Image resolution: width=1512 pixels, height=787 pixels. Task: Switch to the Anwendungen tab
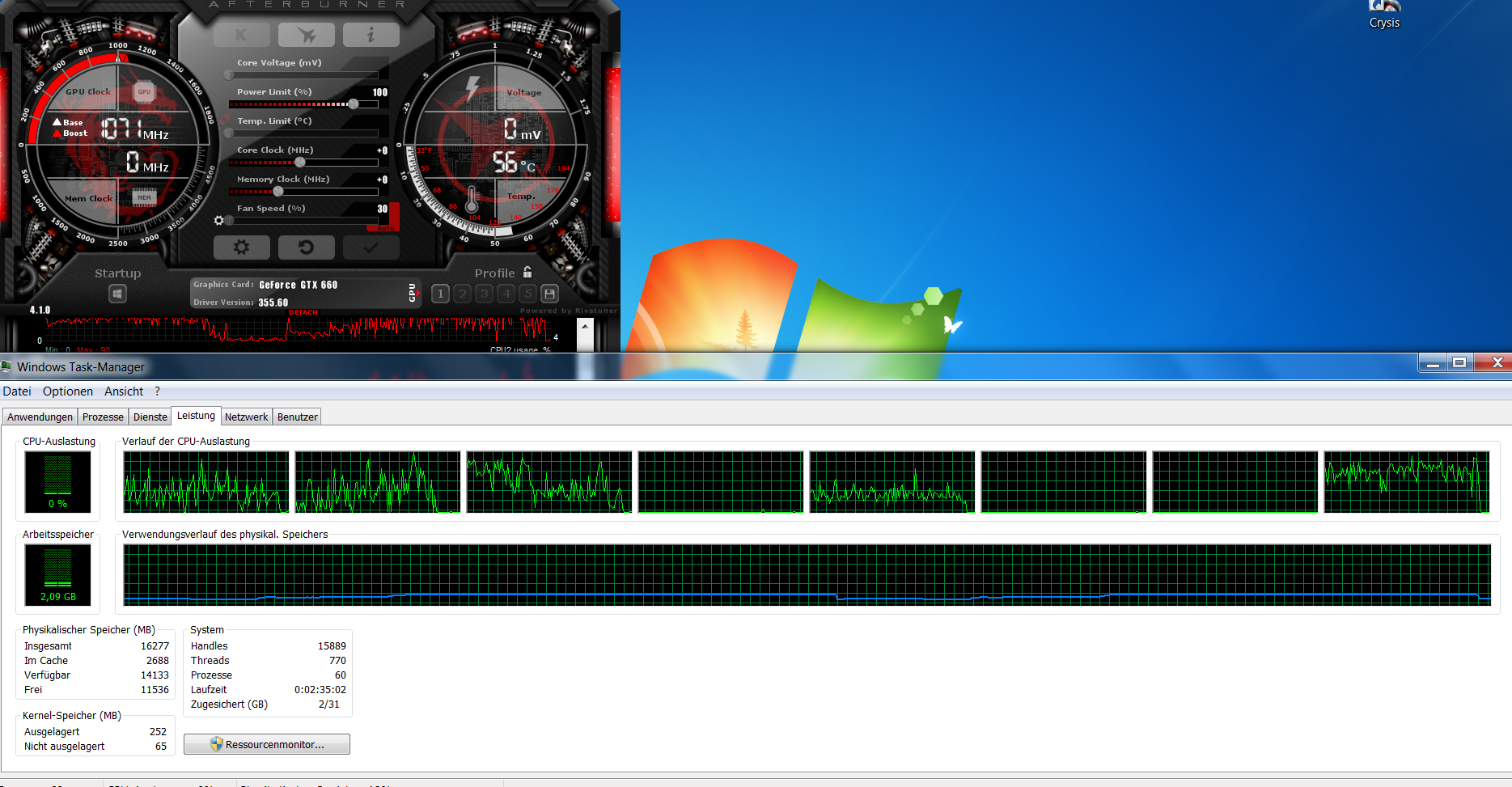40,417
